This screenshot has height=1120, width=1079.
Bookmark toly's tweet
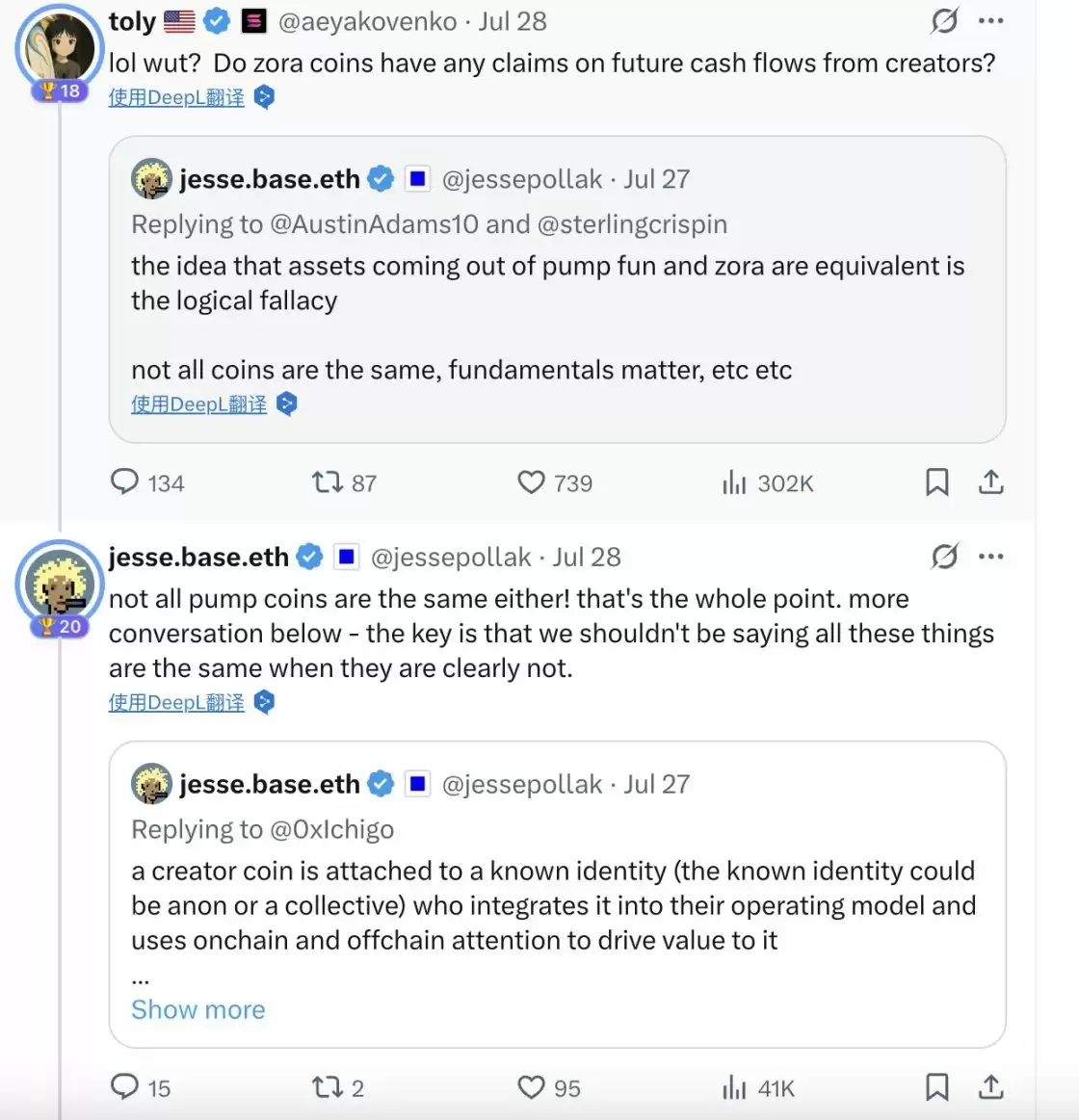coord(936,482)
